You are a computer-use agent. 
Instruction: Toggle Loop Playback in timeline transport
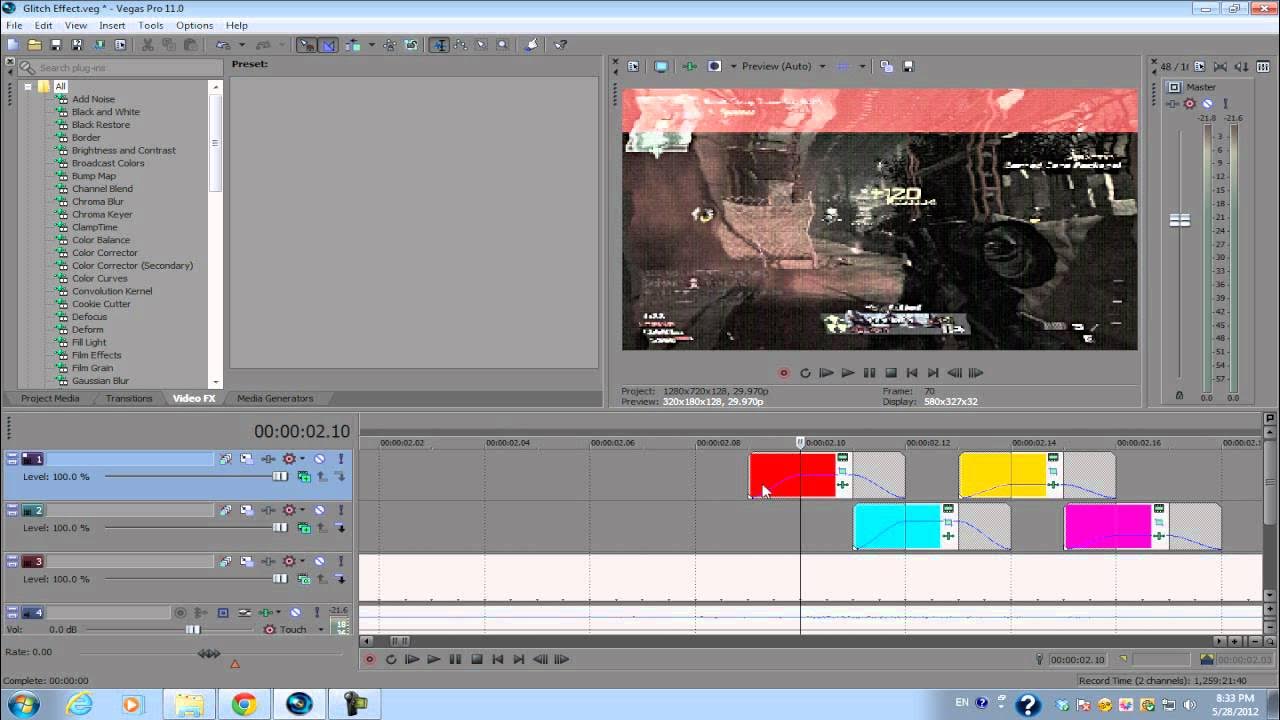click(x=391, y=659)
